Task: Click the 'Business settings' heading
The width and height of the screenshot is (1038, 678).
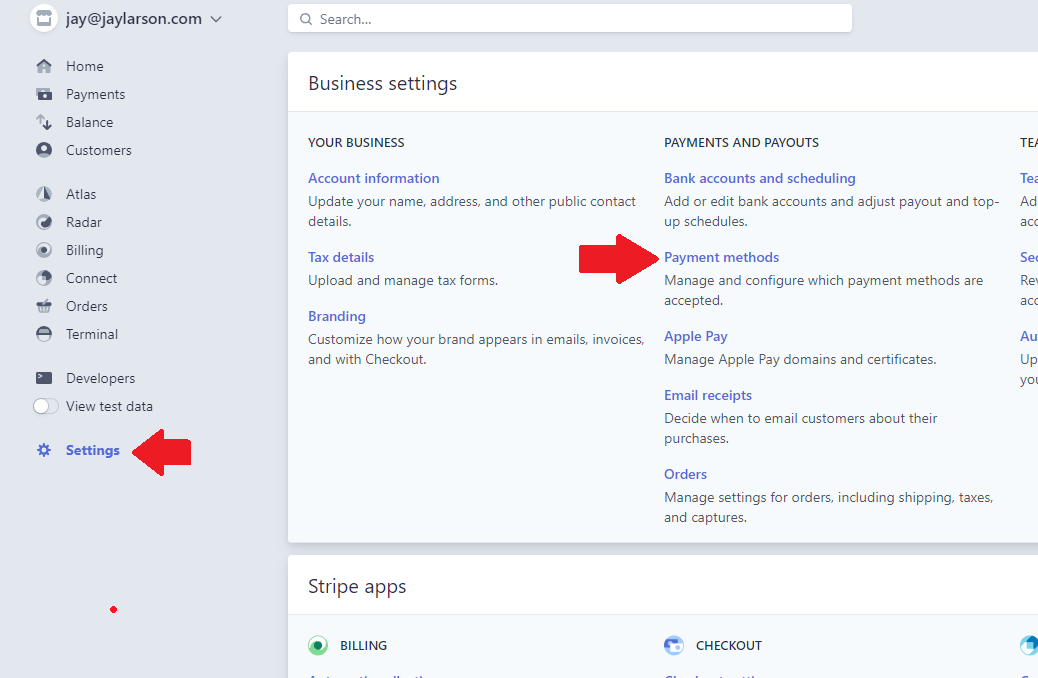Action: click(383, 83)
